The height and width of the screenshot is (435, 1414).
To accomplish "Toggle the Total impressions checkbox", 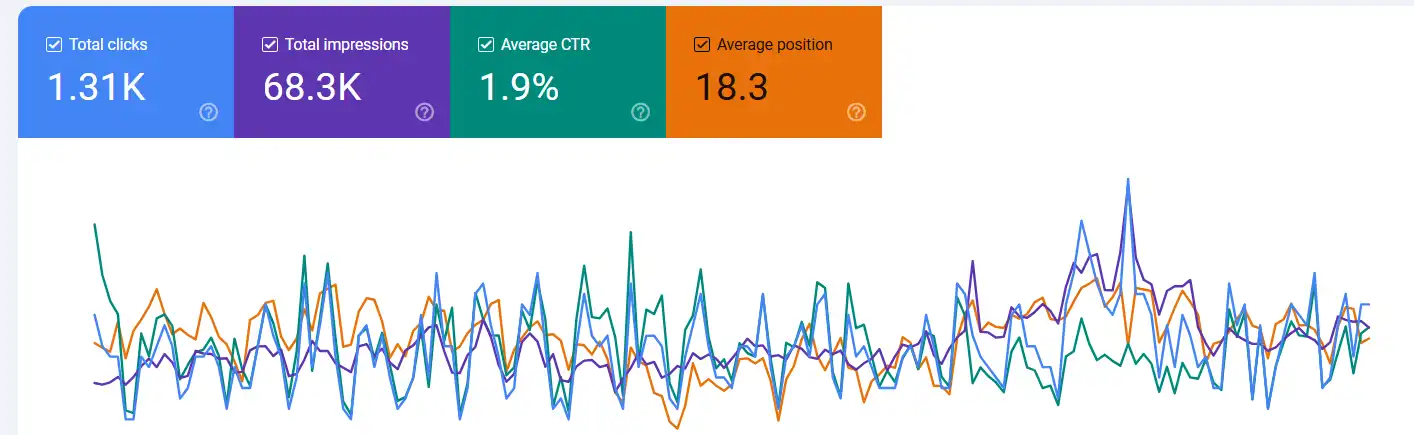I will tap(270, 45).
